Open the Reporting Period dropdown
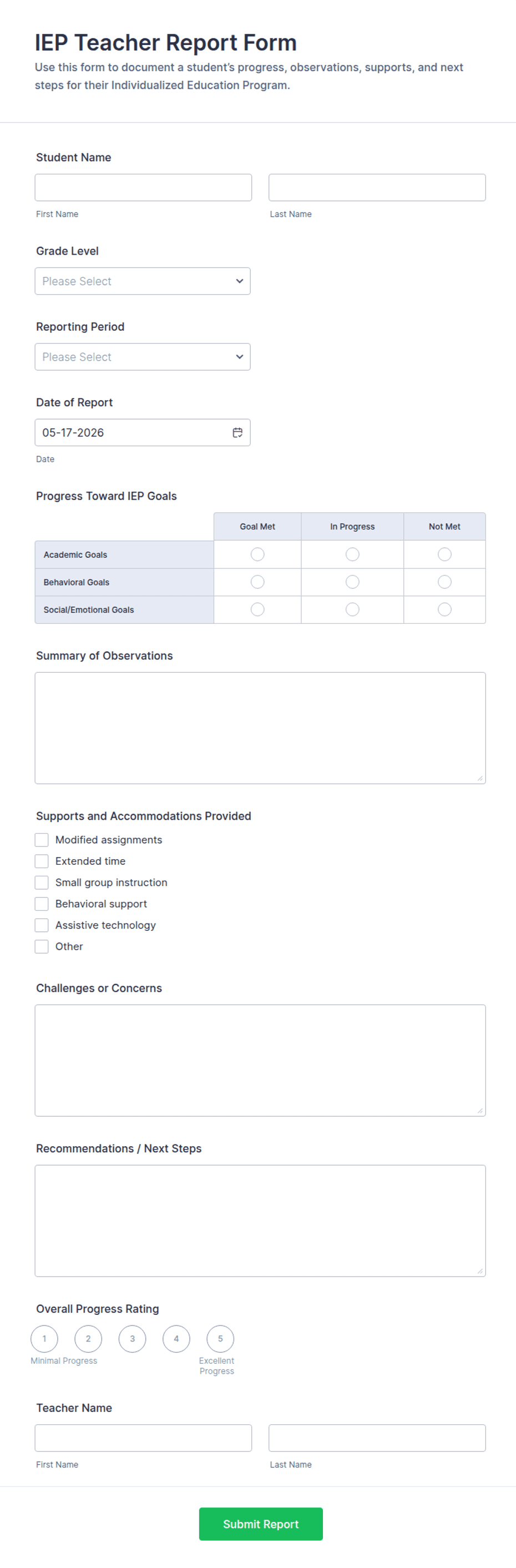 (x=143, y=357)
